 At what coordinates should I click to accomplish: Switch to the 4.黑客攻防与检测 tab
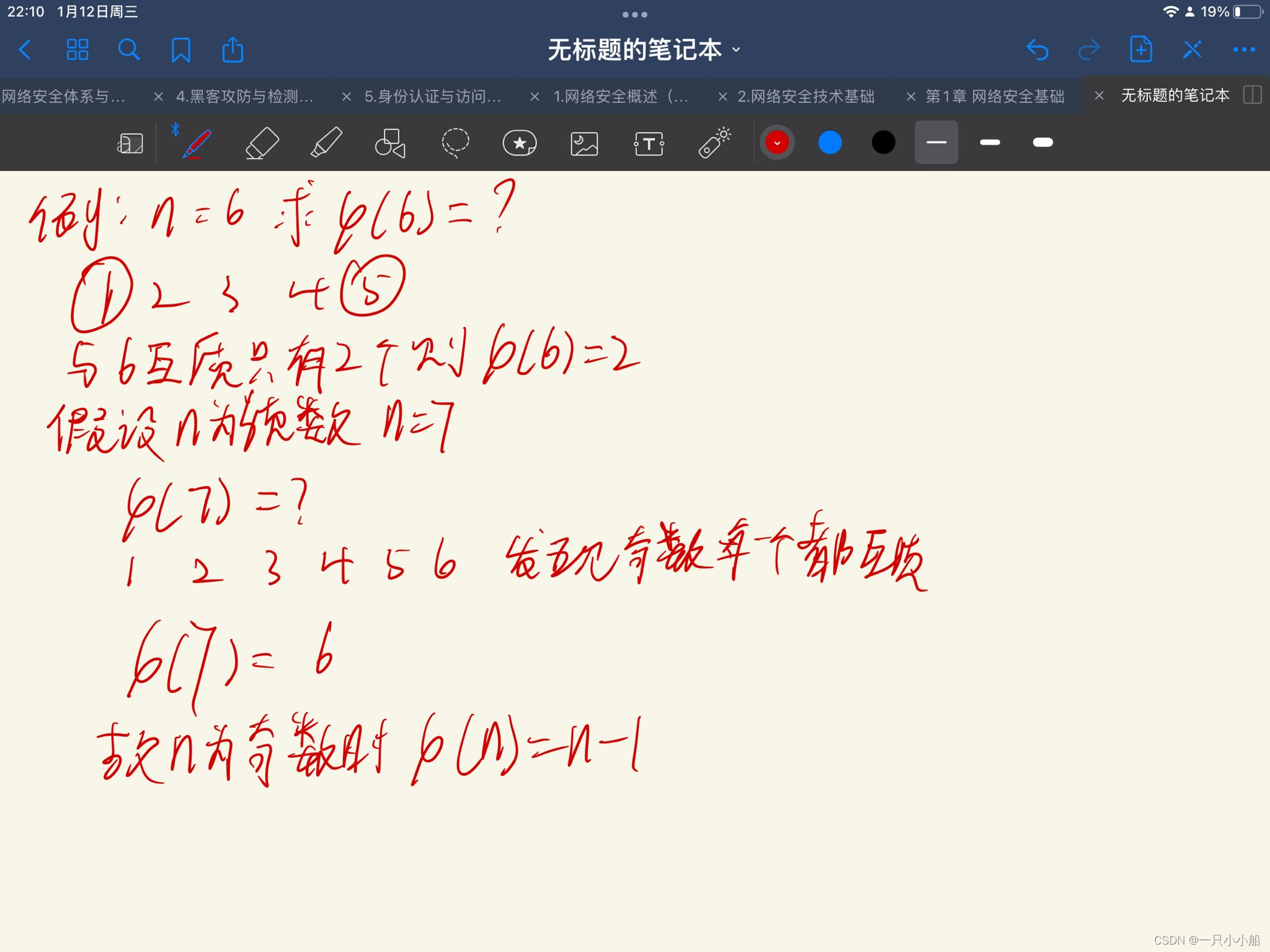click(x=244, y=96)
